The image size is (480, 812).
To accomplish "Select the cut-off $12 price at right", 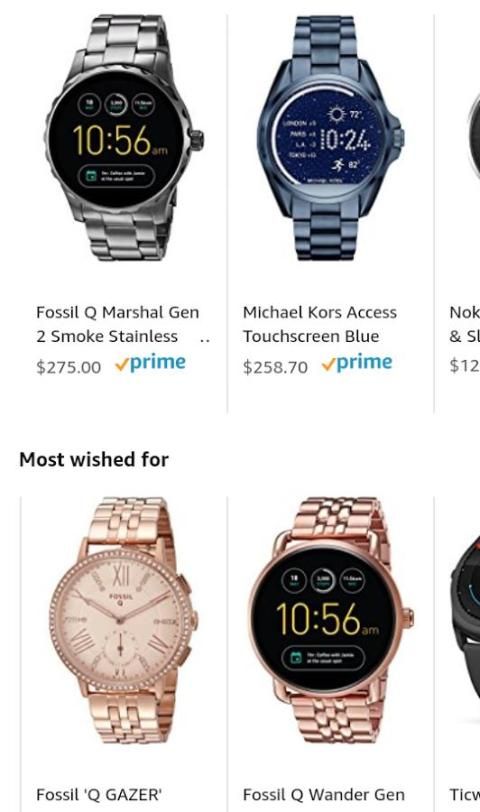I will pos(464,366).
